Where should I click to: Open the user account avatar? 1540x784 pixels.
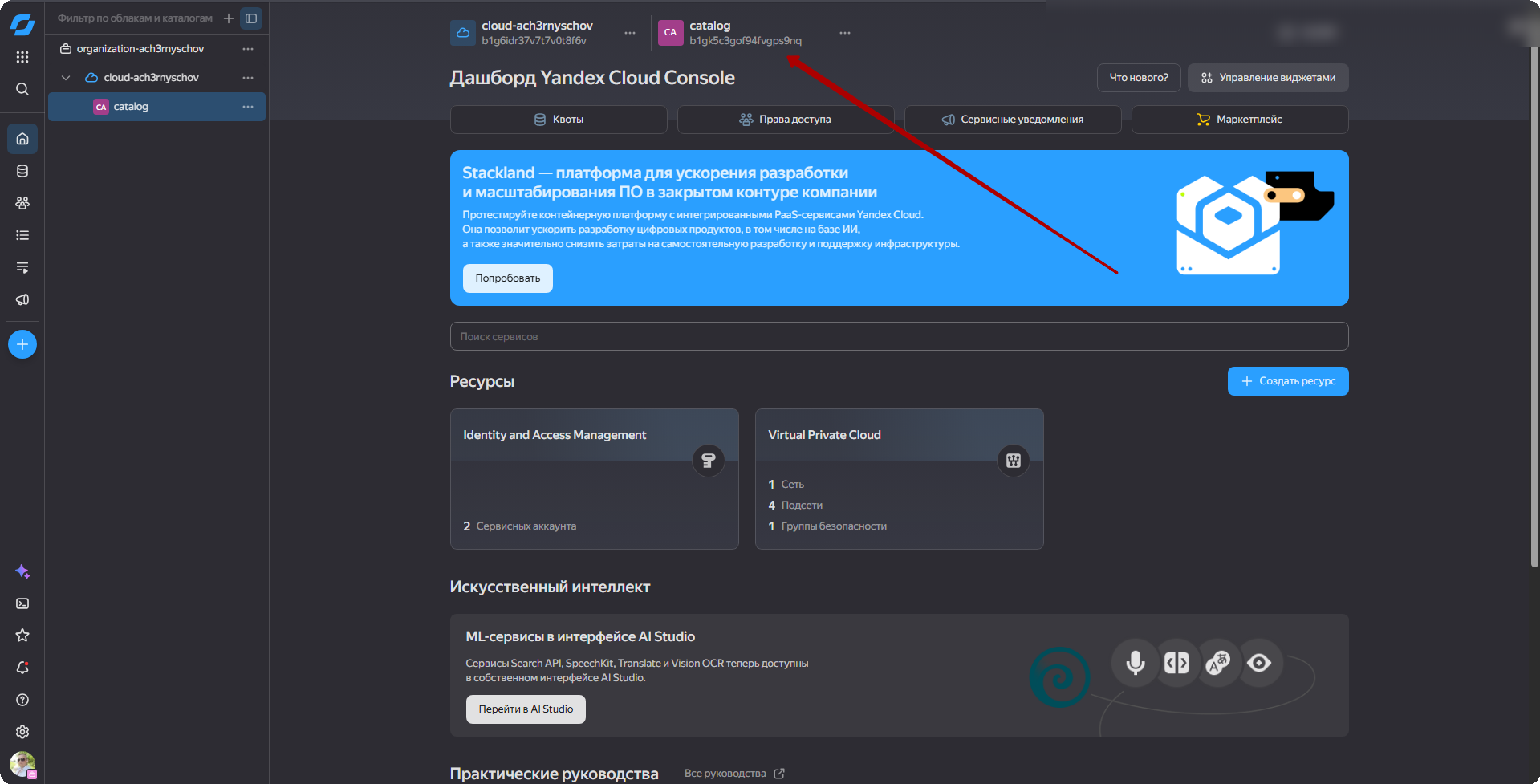[22, 764]
